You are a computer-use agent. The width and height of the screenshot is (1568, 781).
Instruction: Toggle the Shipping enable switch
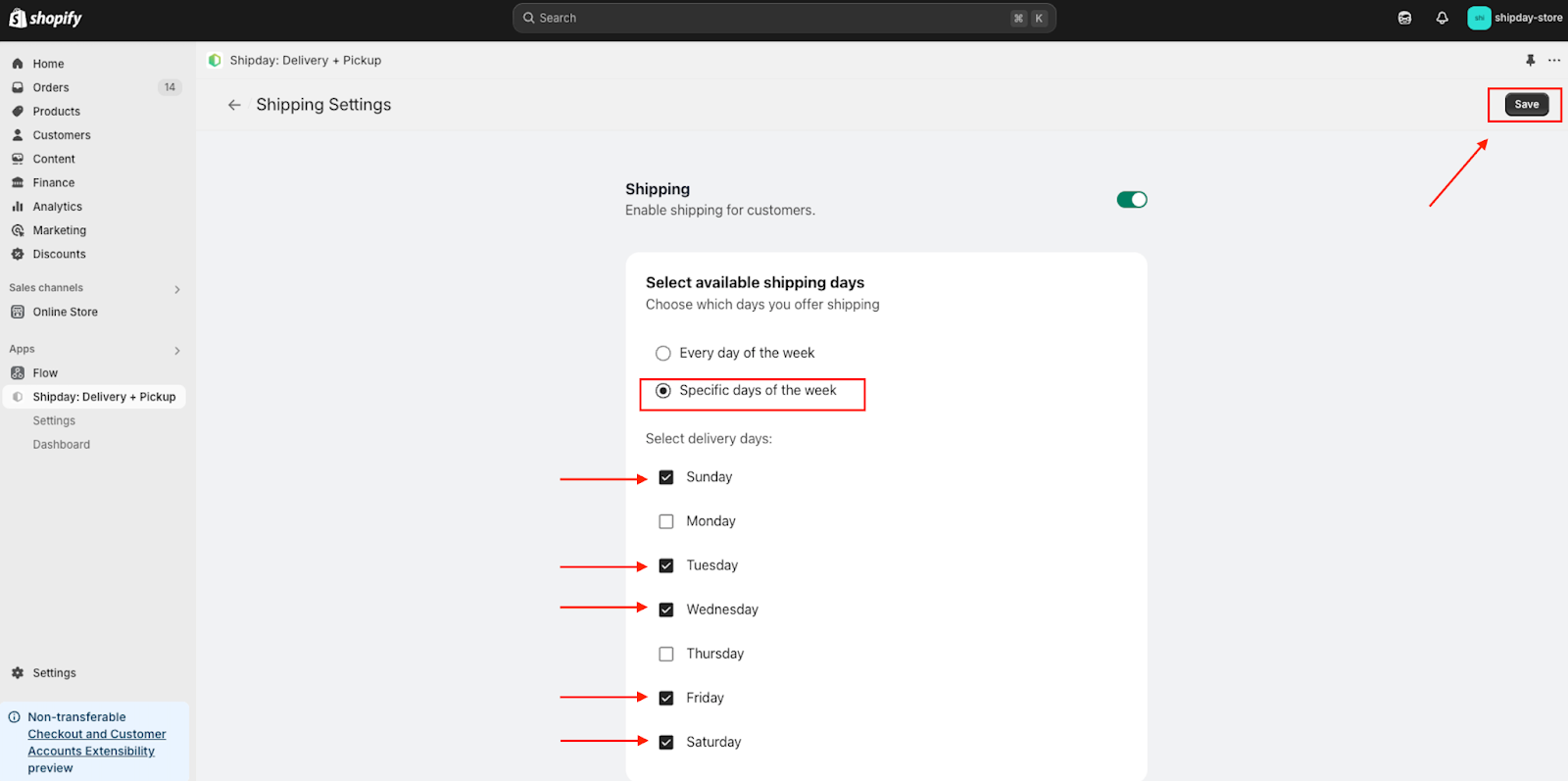coord(1132,200)
